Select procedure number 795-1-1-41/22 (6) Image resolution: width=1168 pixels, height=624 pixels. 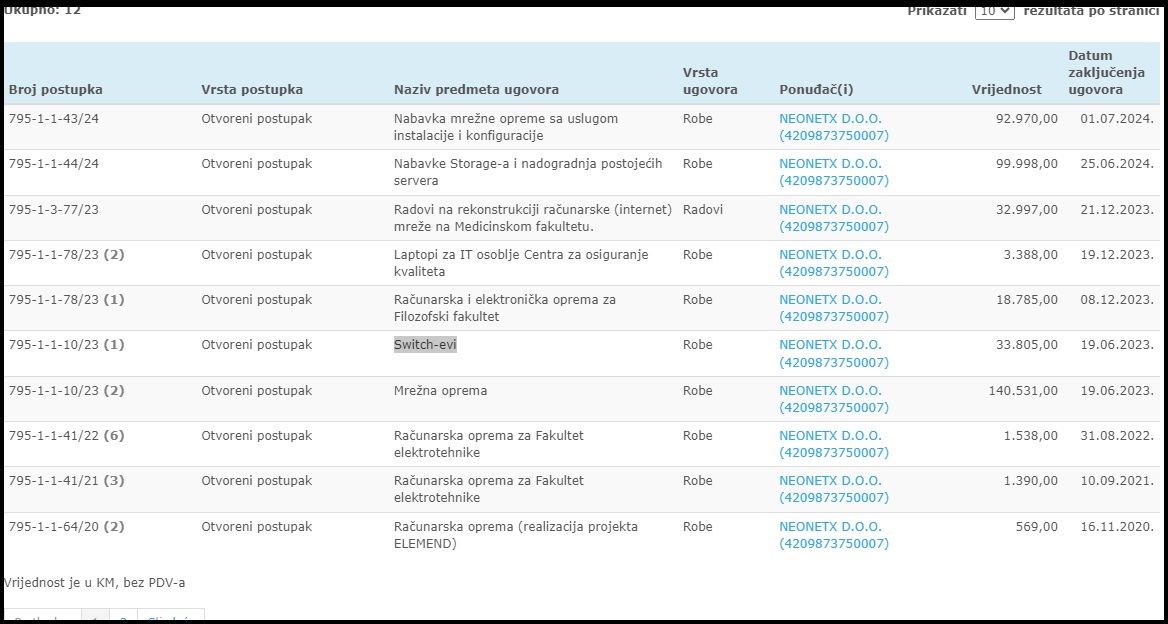[x=66, y=436]
